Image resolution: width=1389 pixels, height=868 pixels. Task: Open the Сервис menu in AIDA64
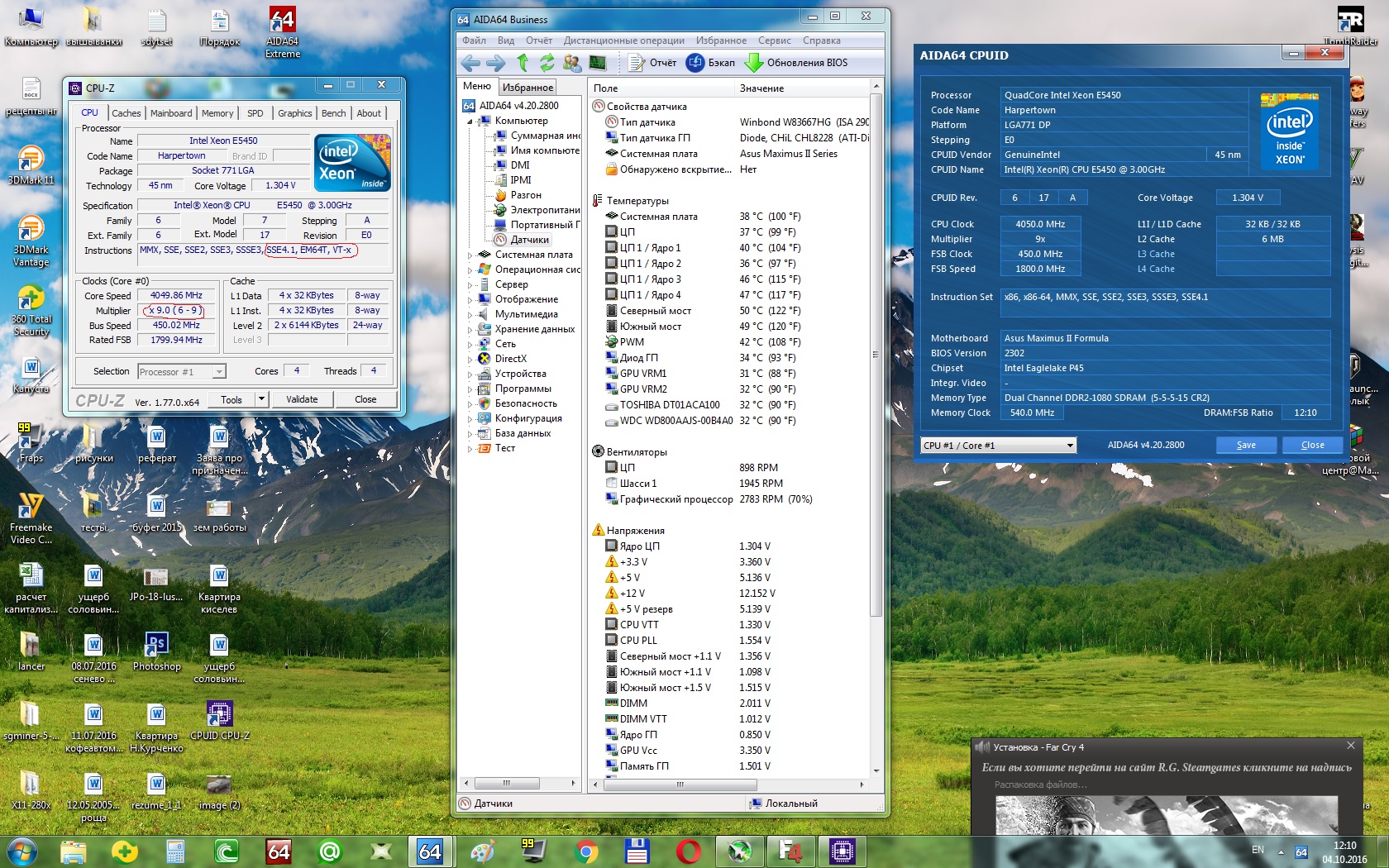tap(774, 41)
